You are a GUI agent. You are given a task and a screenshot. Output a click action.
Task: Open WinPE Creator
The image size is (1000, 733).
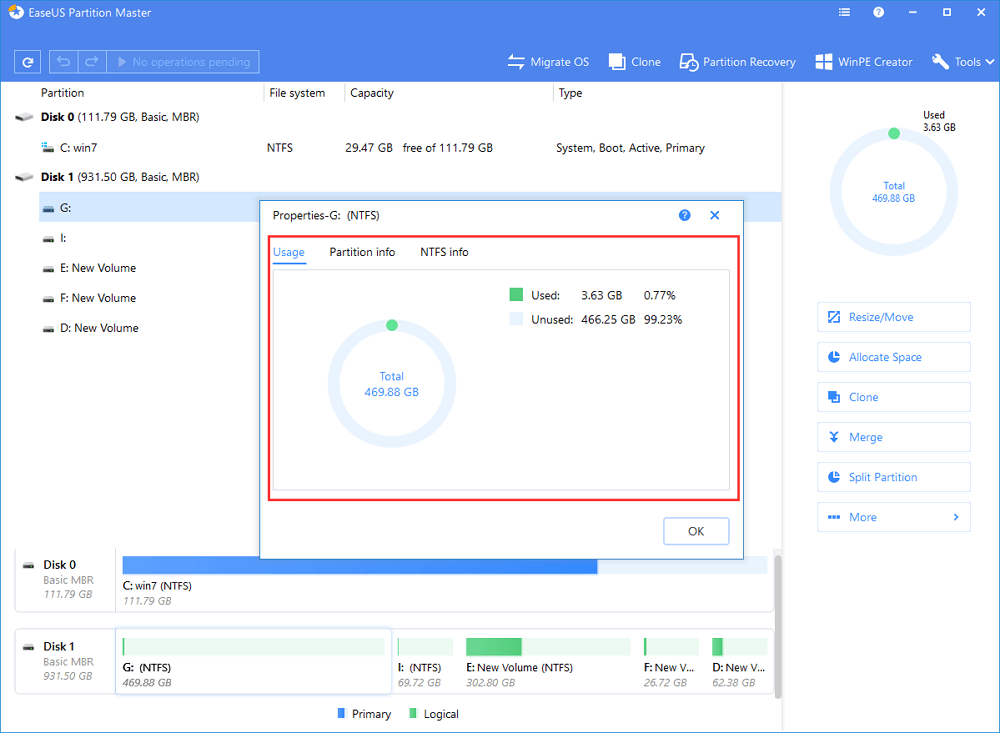tap(864, 62)
